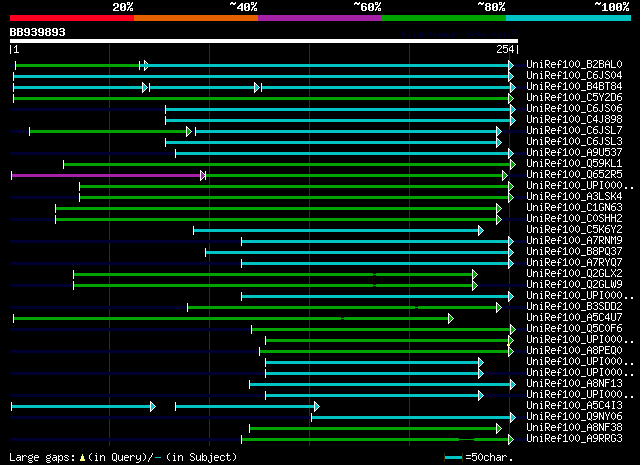640x465 pixels.
Task: Select the cyan alignment bar for C5K6Y2
Action: (x=336, y=231)
